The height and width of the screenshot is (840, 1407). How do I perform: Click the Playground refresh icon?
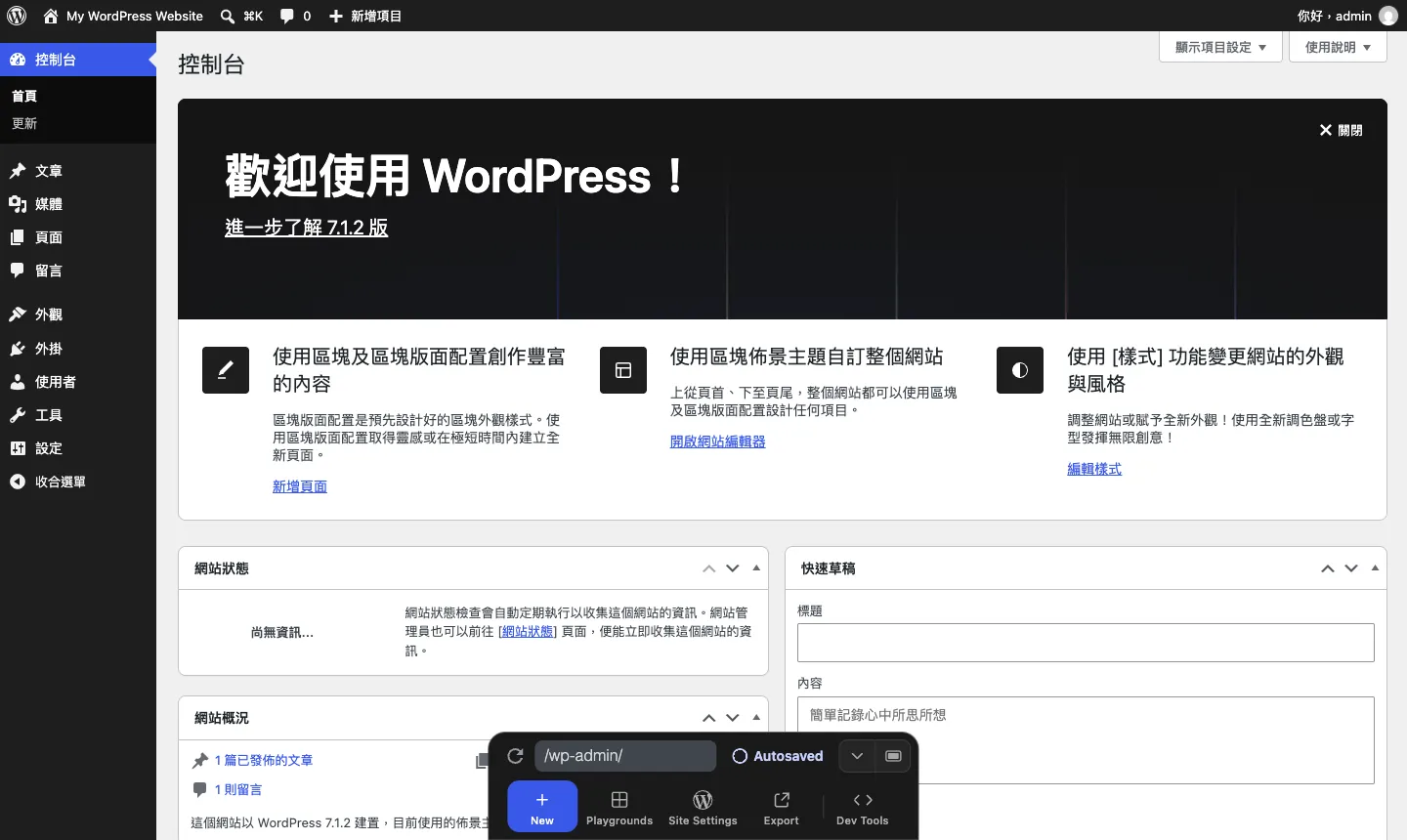(x=516, y=756)
